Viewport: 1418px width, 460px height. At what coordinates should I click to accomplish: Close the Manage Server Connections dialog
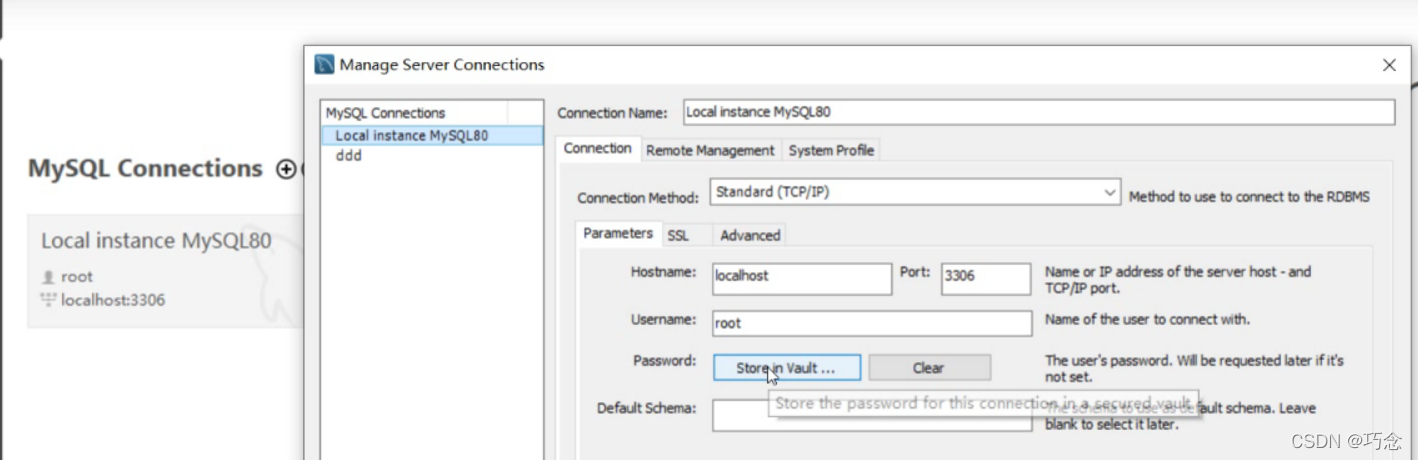coord(1389,65)
